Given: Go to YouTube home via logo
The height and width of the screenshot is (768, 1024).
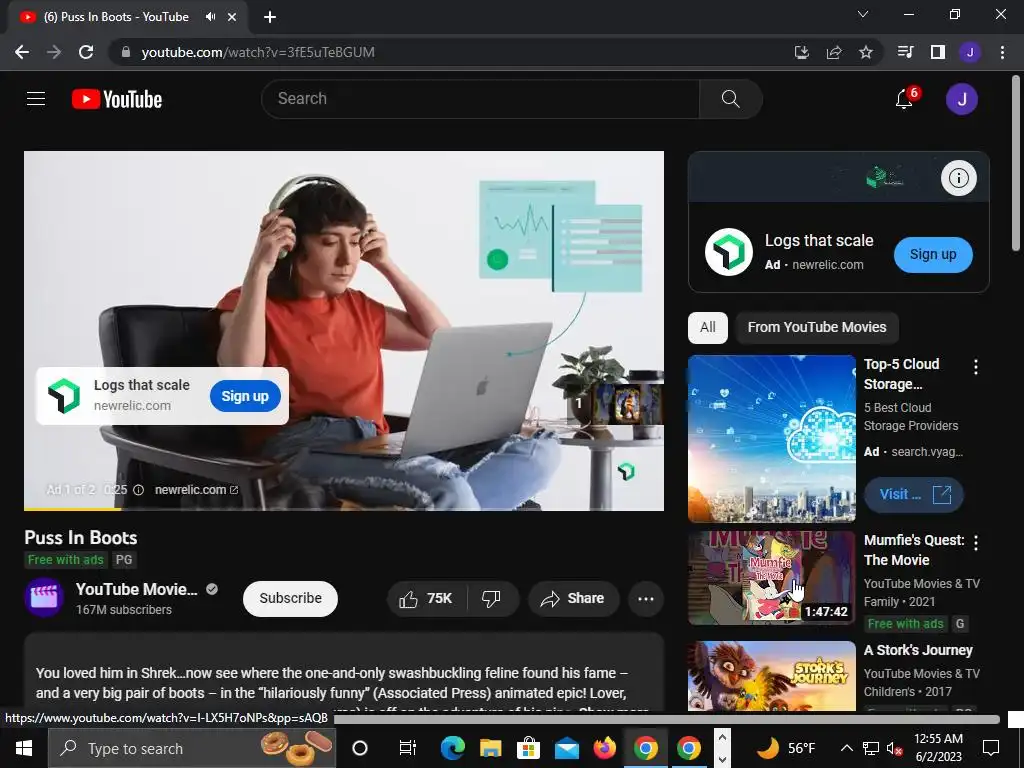Looking at the screenshot, I should point(117,99).
